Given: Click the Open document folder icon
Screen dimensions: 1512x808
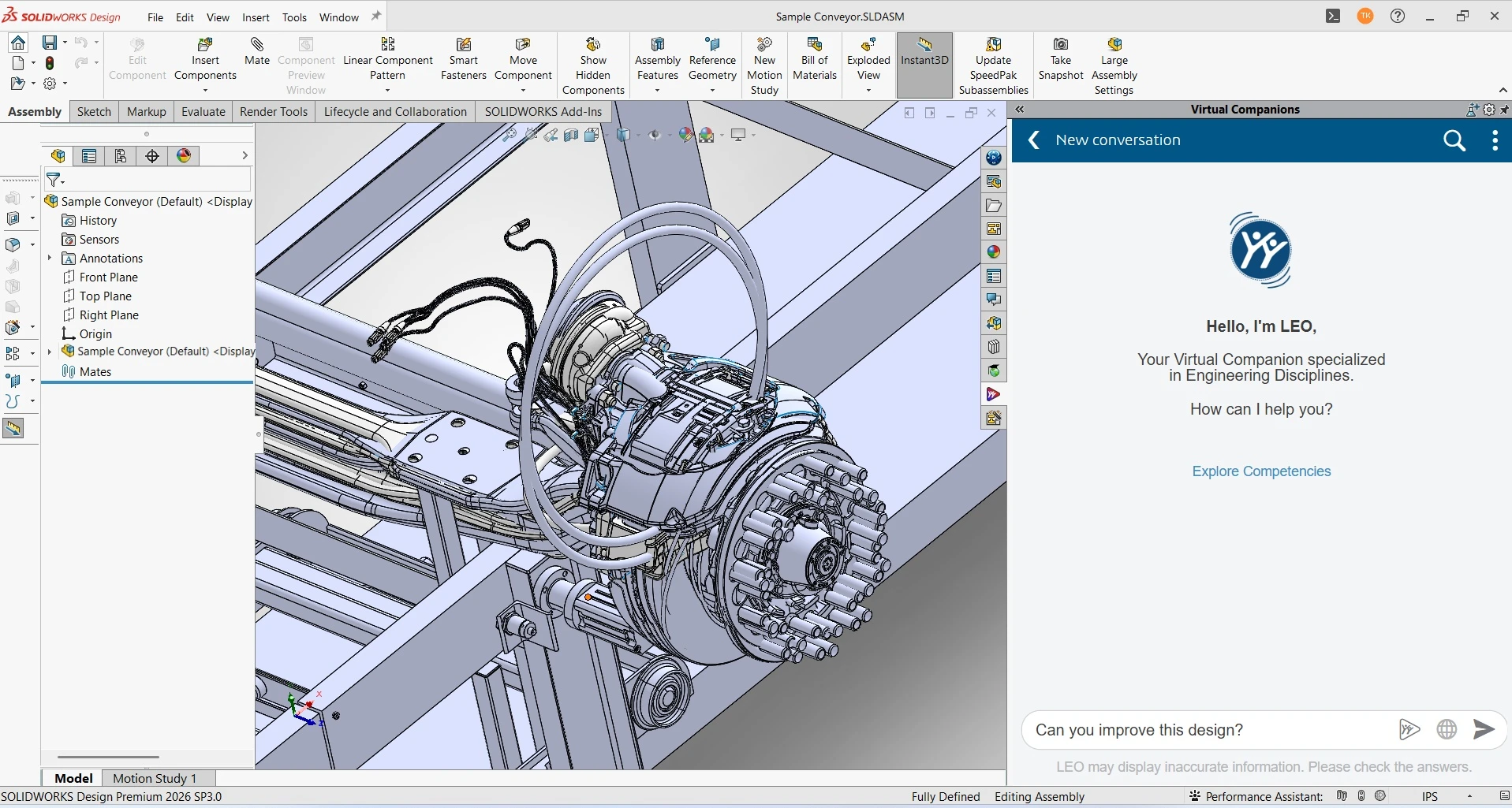Looking at the screenshot, I should pyautogui.click(x=17, y=83).
